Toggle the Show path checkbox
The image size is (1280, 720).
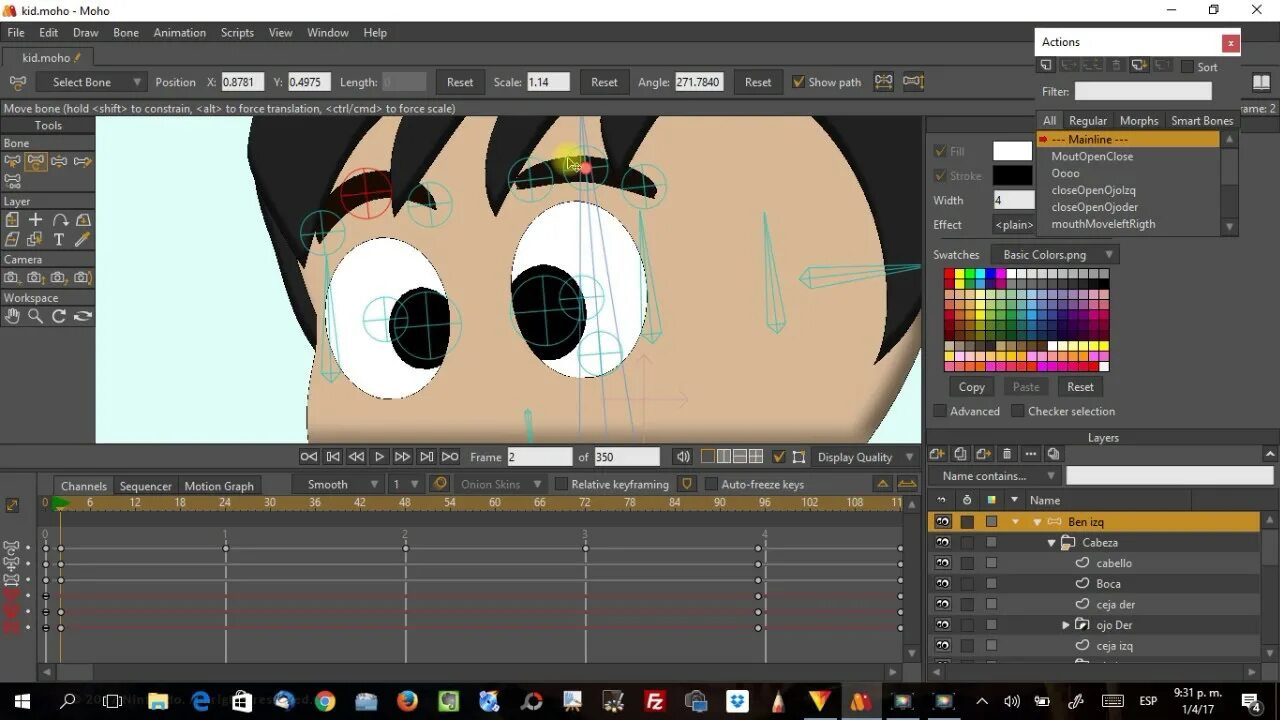click(798, 82)
